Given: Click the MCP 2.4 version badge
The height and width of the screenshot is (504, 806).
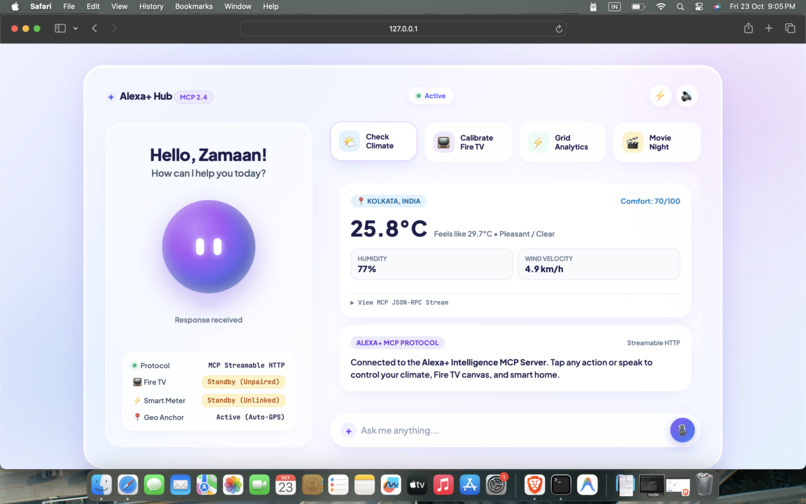Looking at the screenshot, I should [193, 97].
